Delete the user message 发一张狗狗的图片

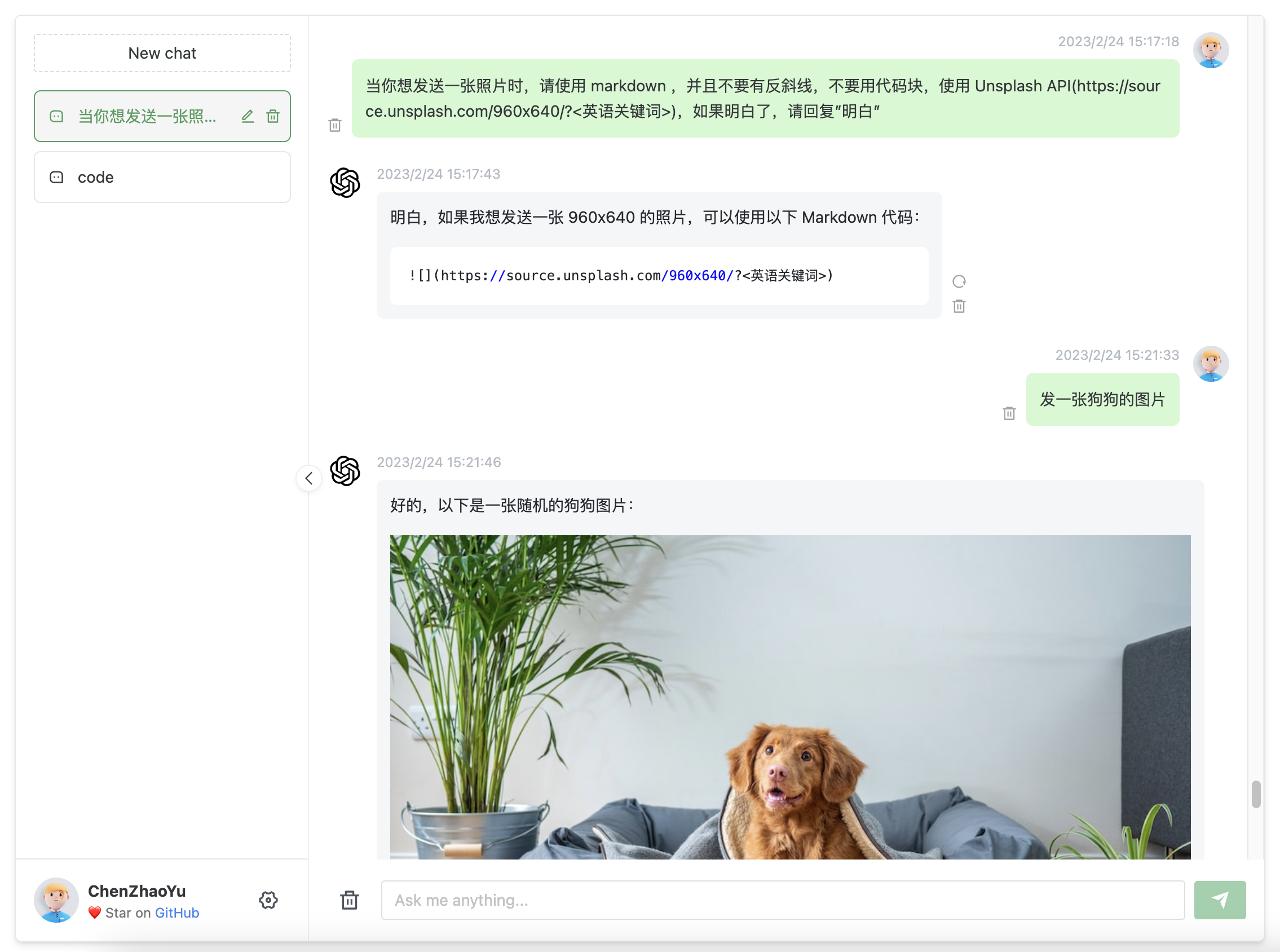pos(1008,413)
